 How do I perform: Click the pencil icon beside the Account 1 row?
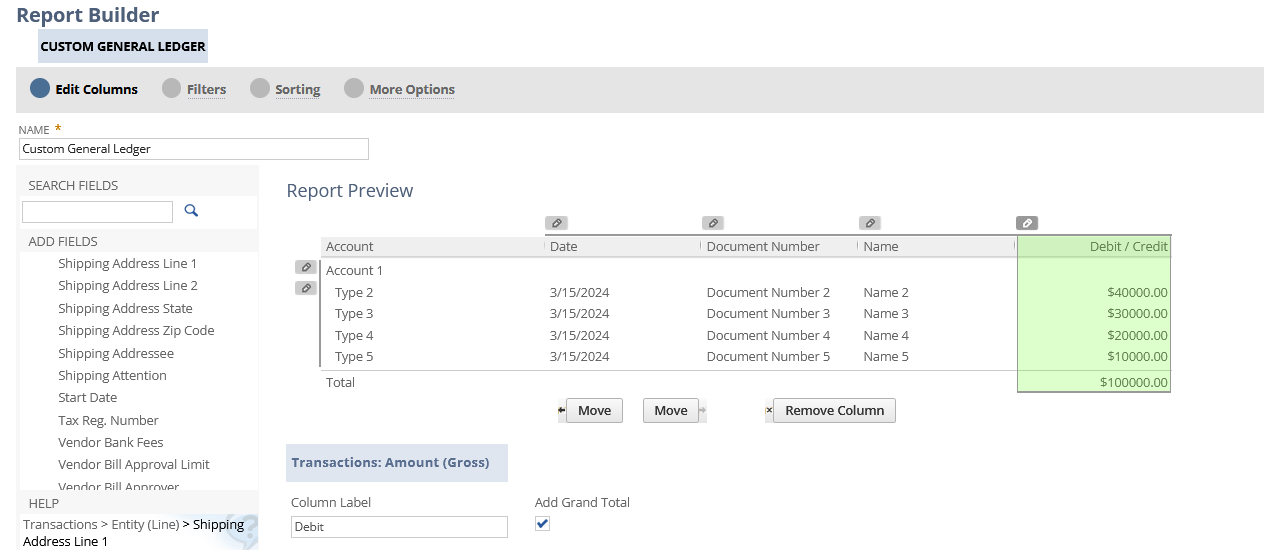coord(306,268)
